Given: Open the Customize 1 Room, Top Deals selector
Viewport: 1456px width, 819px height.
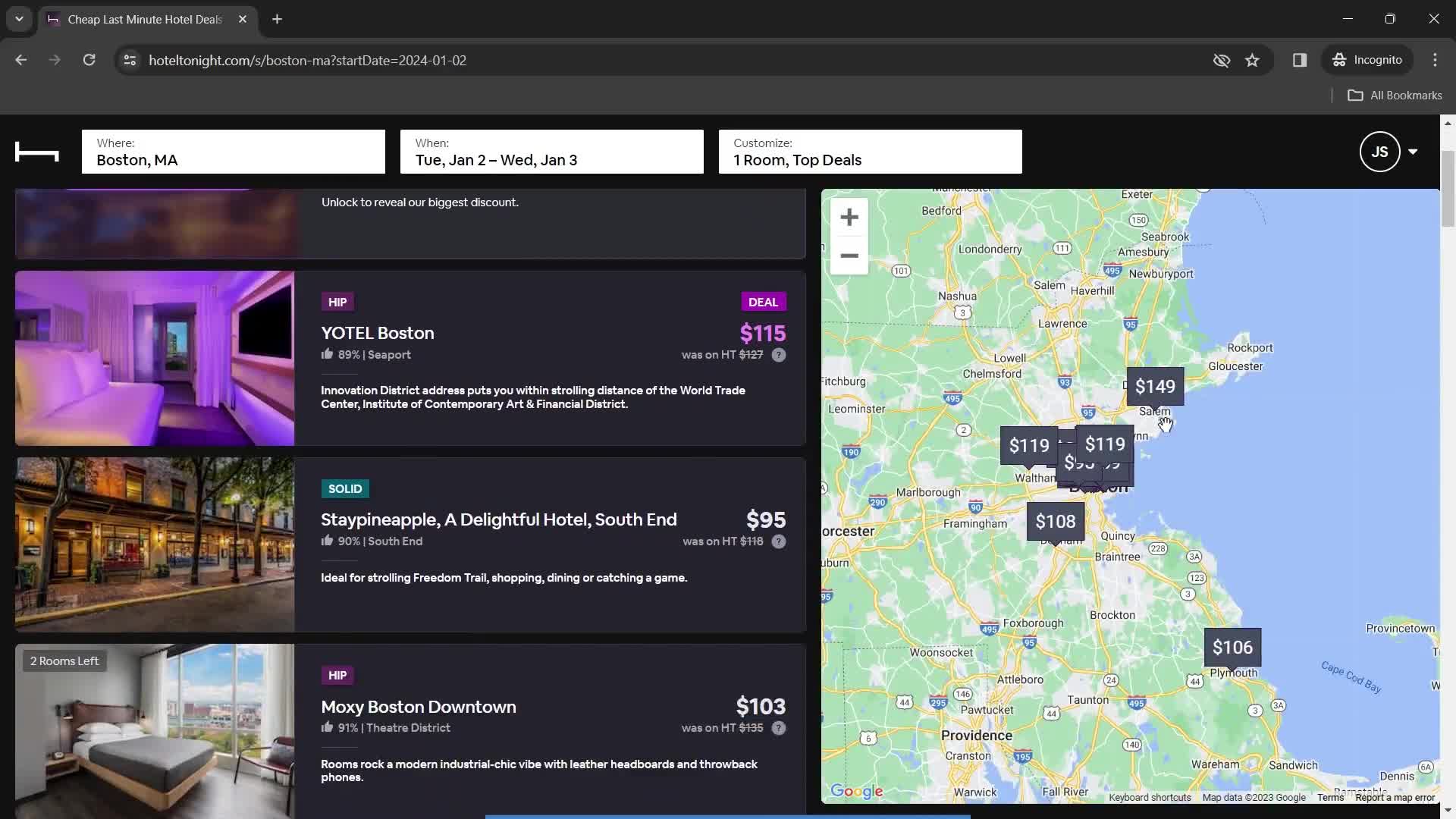Looking at the screenshot, I should (871, 152).
